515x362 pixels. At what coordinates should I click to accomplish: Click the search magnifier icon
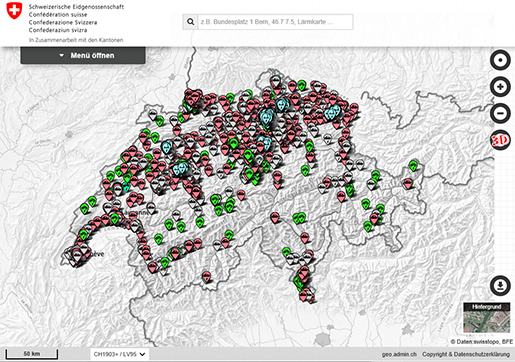190,22
